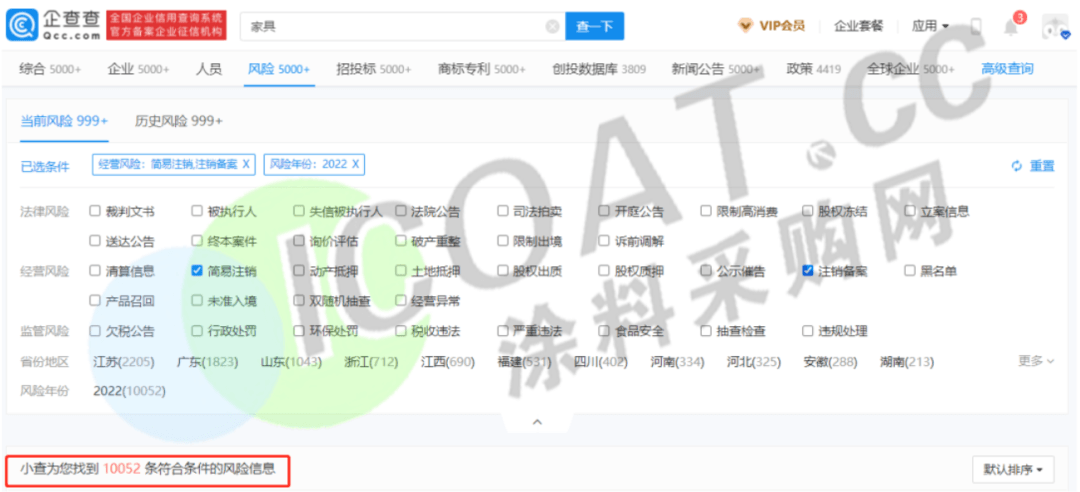The width and height of the screenshot is (1080, 492).
Task: Expand 更多 province options
Action: [1036, 360]
